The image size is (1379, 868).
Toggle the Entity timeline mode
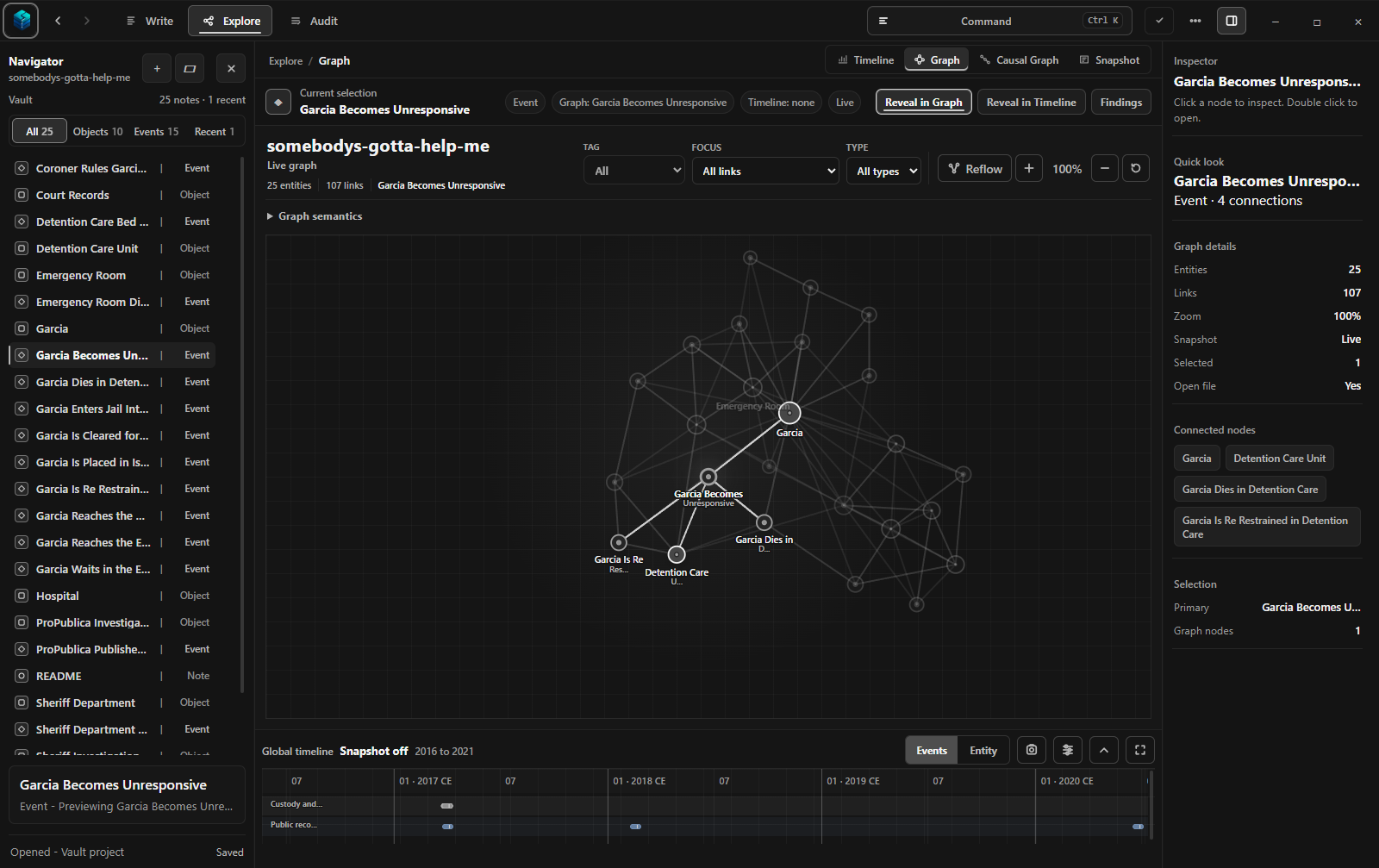click(x=983, y=751)
